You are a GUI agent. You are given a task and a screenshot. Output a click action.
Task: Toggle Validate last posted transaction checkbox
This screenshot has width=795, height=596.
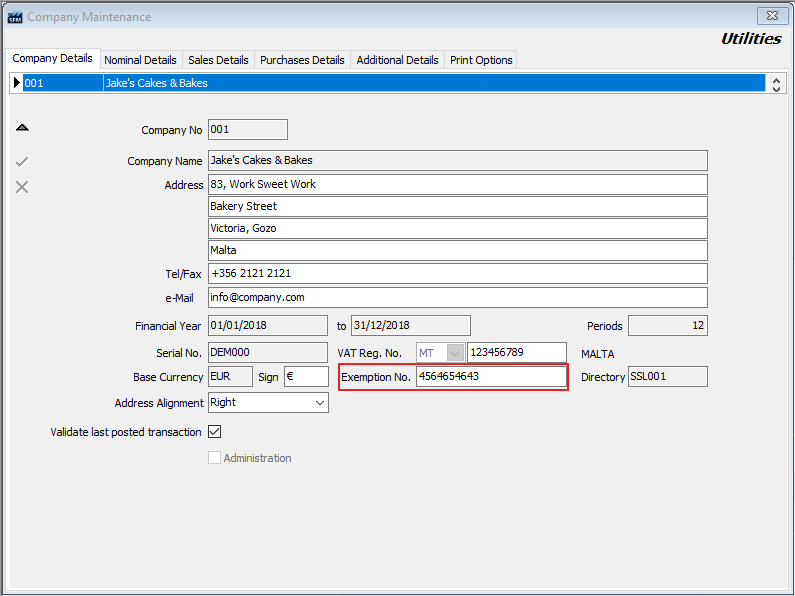pyautogui.click(x=214, y=432)
